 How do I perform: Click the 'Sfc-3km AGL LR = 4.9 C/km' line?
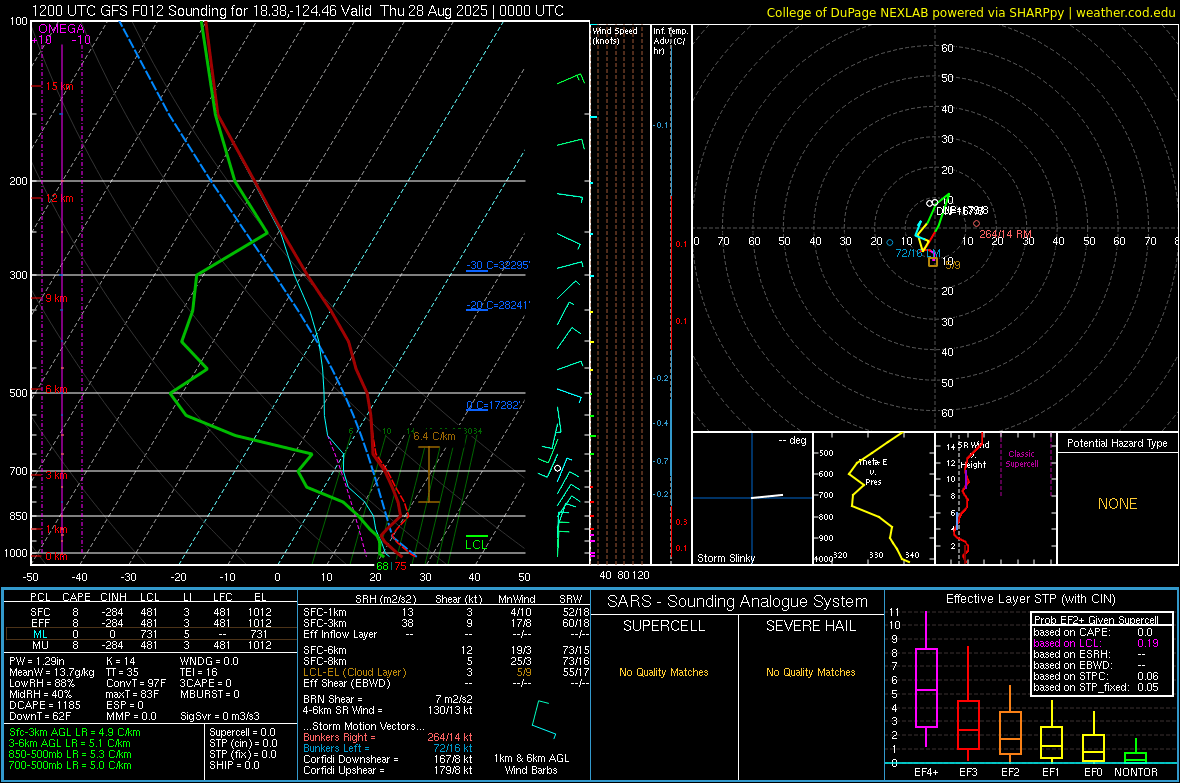point(75,733)
